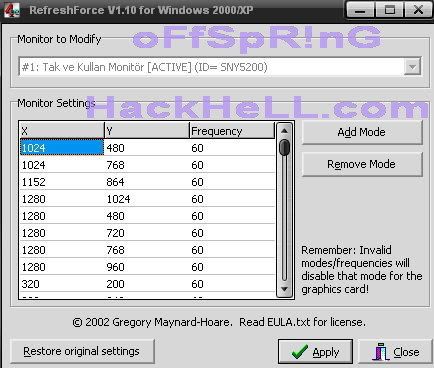The image size is (434, 368).
Task: Select the 1280 x 768 mode row
Action: (x=147, y=250)
